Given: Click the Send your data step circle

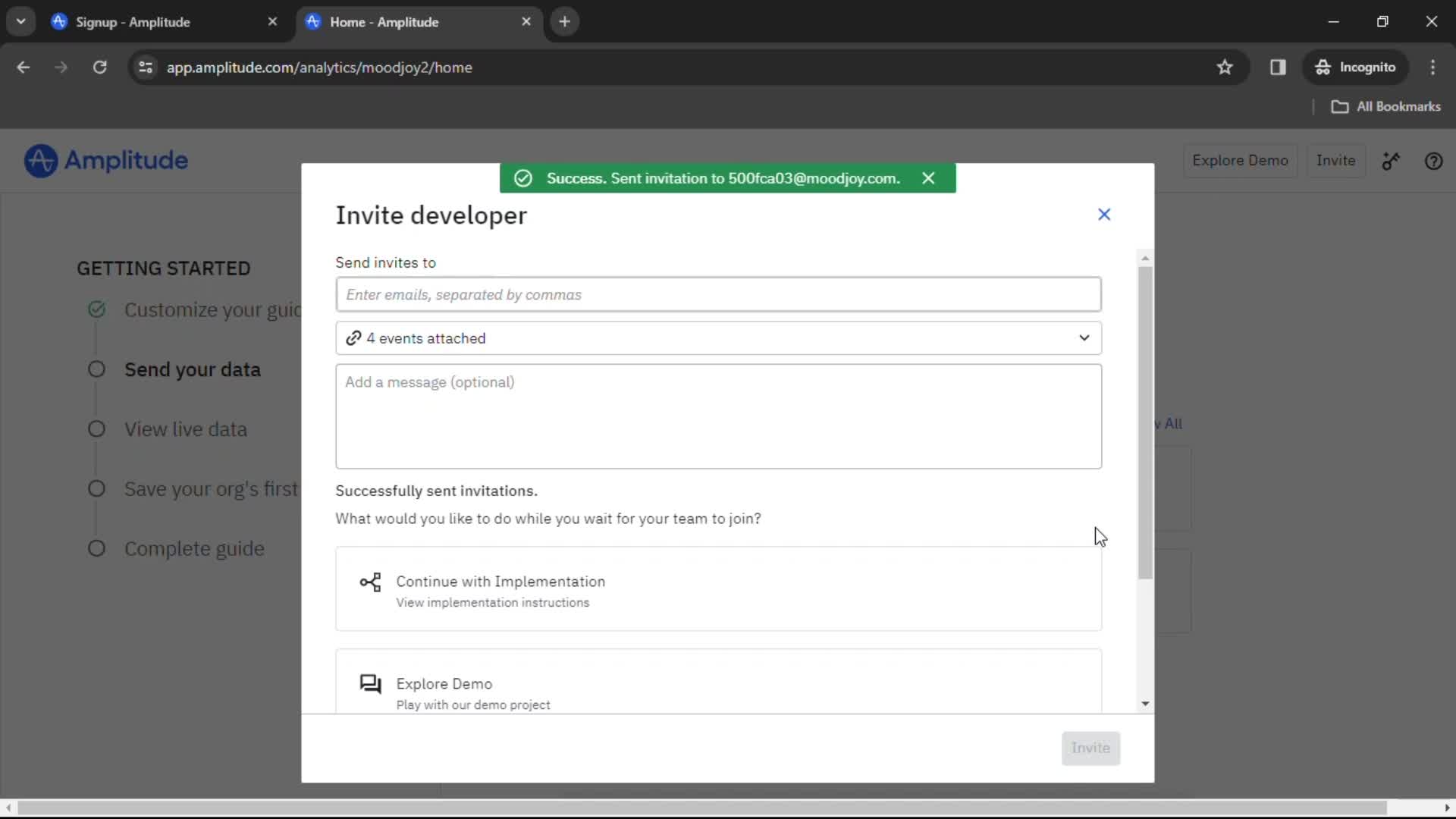Looking at the screenshot, I should [96, 369].
